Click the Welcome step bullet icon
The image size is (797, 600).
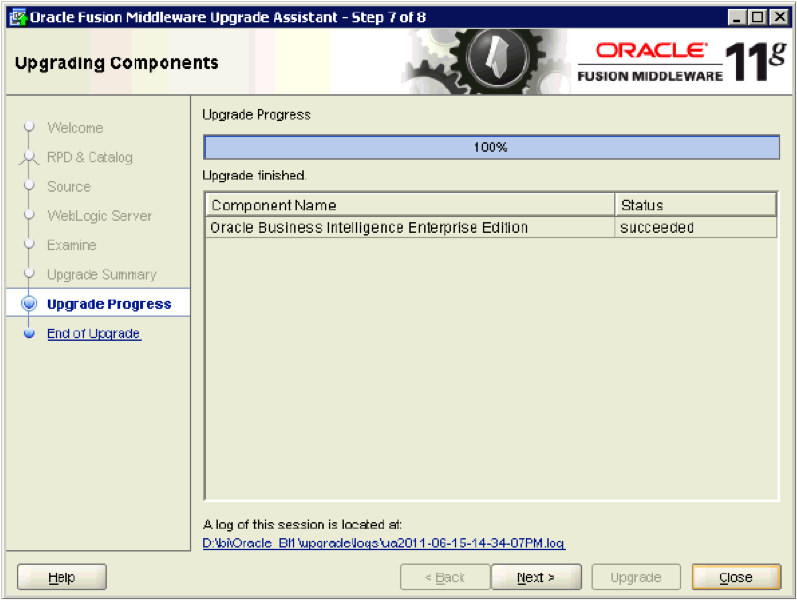pyautogui.click(x=29, y=126)
